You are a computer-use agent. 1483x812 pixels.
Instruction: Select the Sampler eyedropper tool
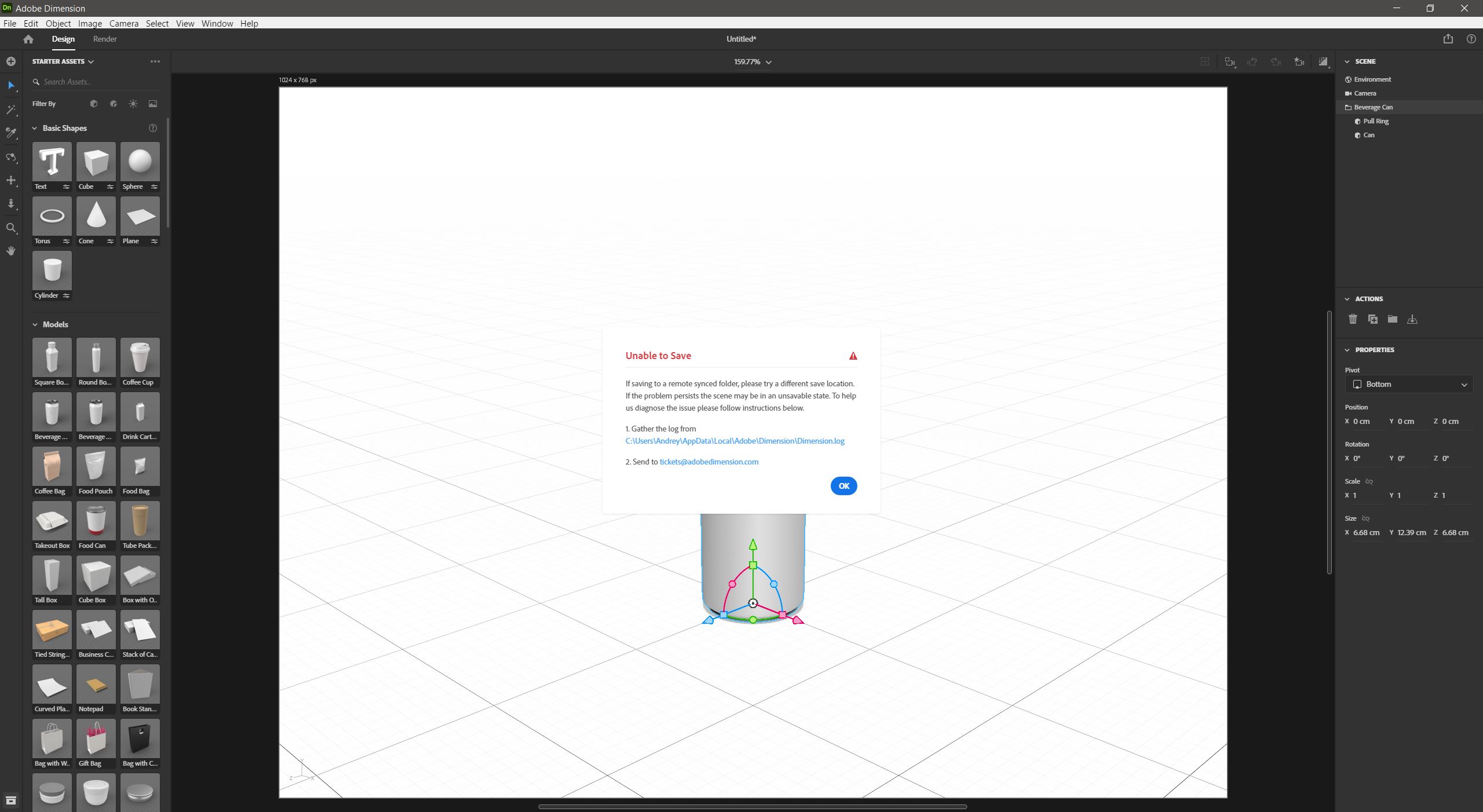coord(11,133)
